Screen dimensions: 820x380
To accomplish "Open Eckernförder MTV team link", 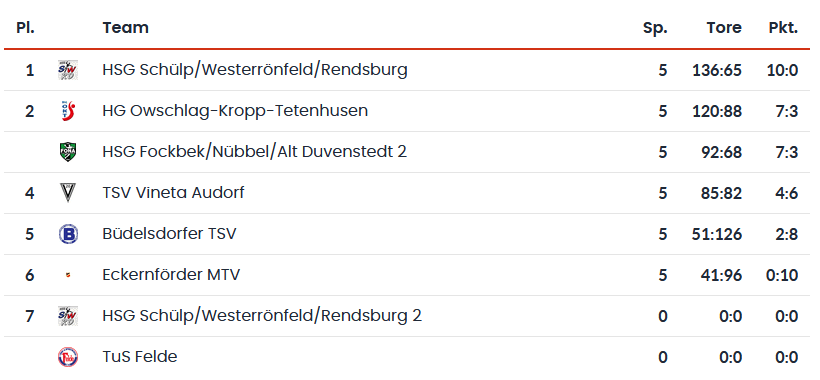I will (171, 275).
